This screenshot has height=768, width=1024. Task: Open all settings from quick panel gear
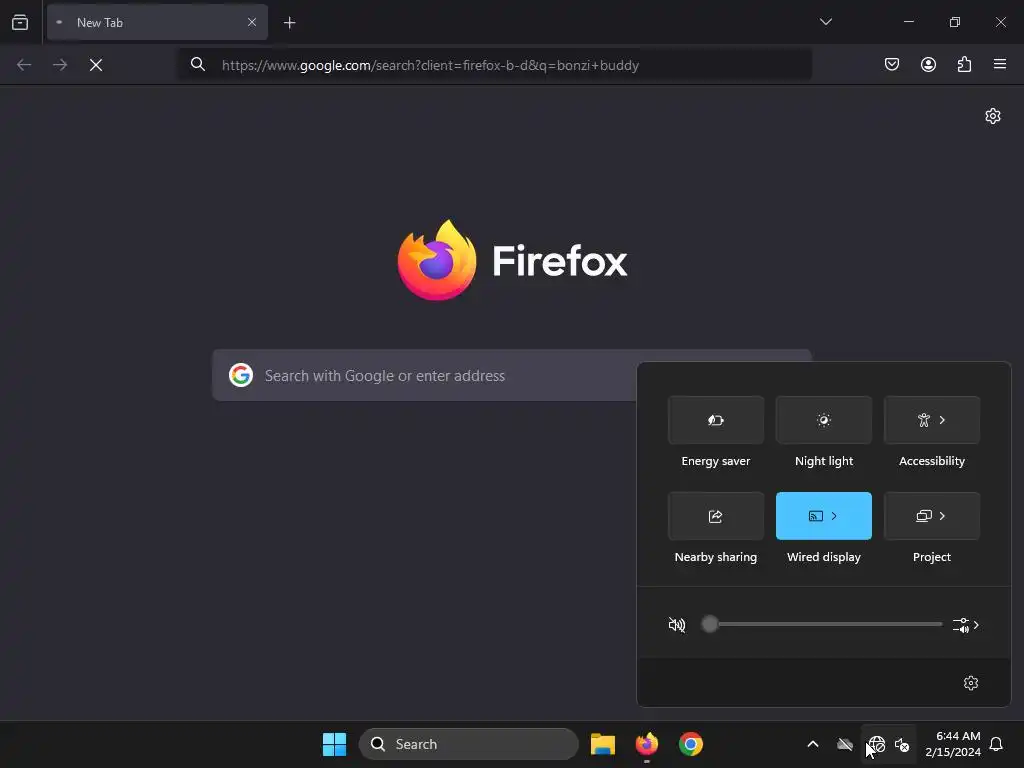[x=971, y=683]
